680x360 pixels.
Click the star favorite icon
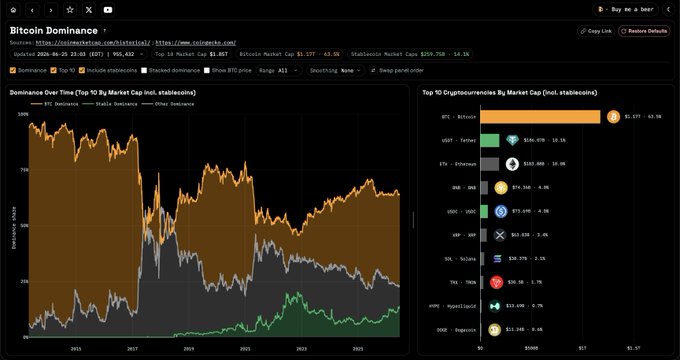[x=70, y=10]
